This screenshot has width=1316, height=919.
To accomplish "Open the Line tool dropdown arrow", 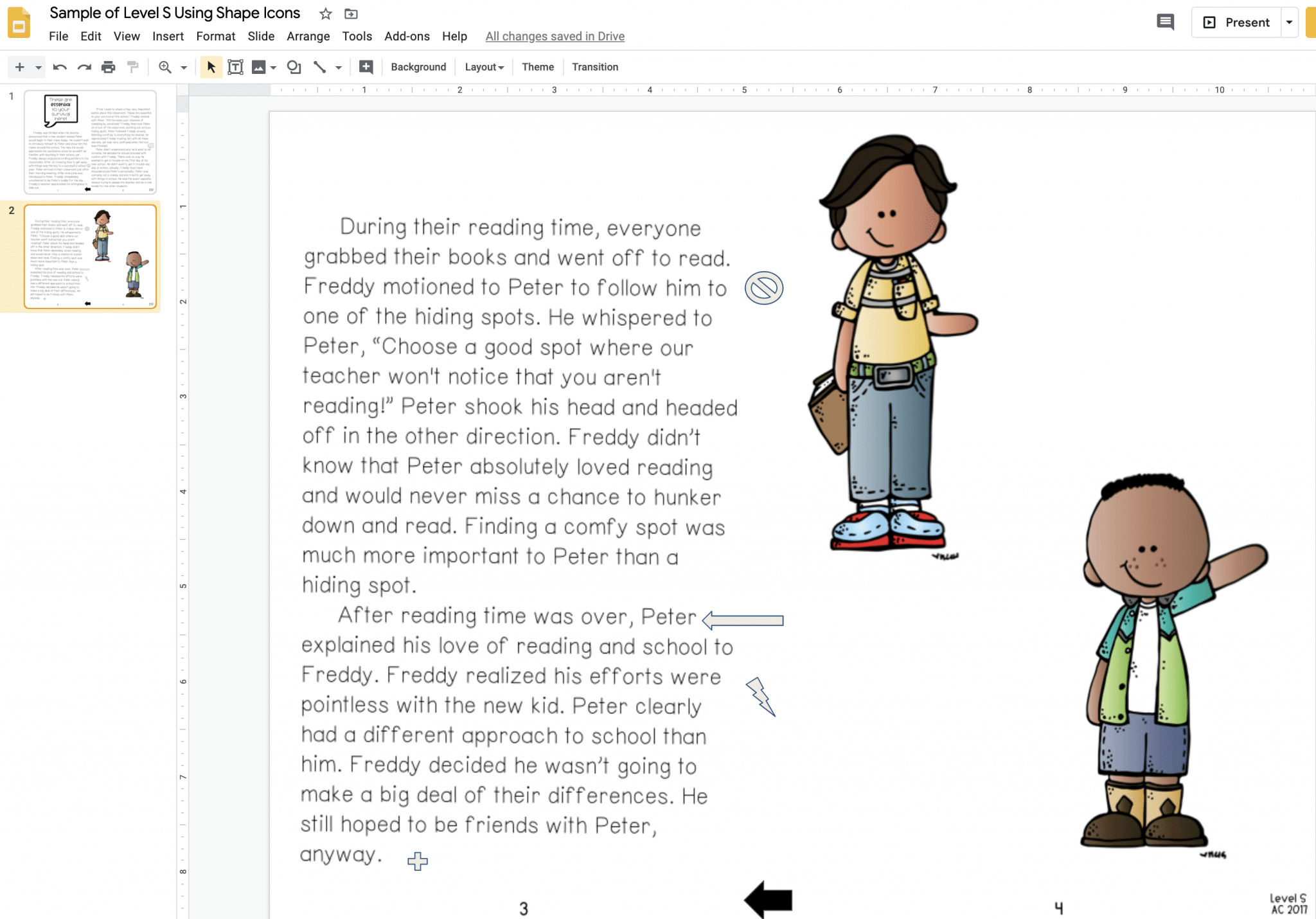I will coord(339,66).
